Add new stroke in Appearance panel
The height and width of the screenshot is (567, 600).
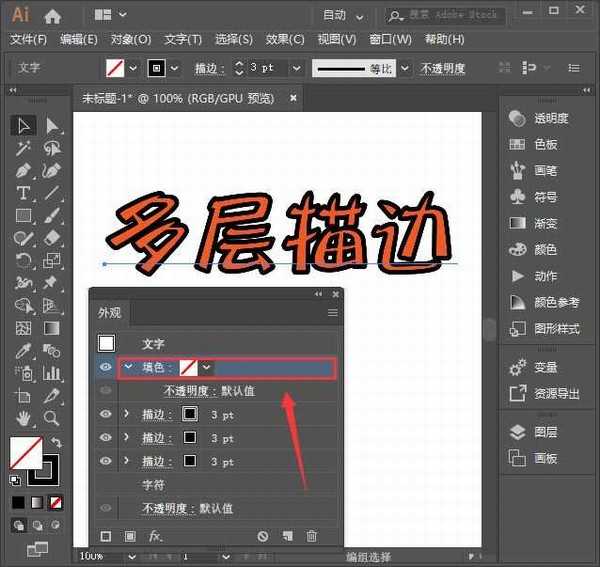click(x=106, y=536)
